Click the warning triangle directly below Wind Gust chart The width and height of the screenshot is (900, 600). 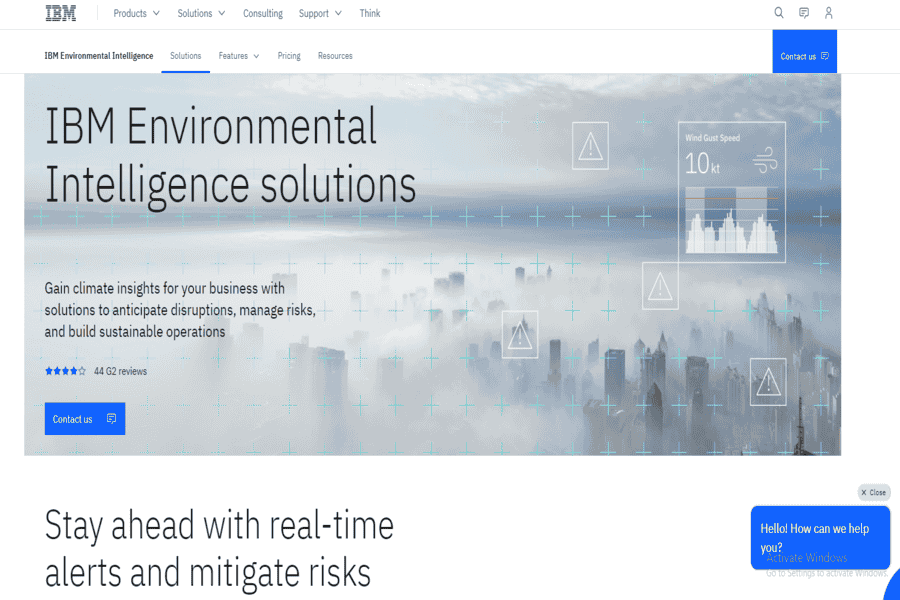coord(660,286)
